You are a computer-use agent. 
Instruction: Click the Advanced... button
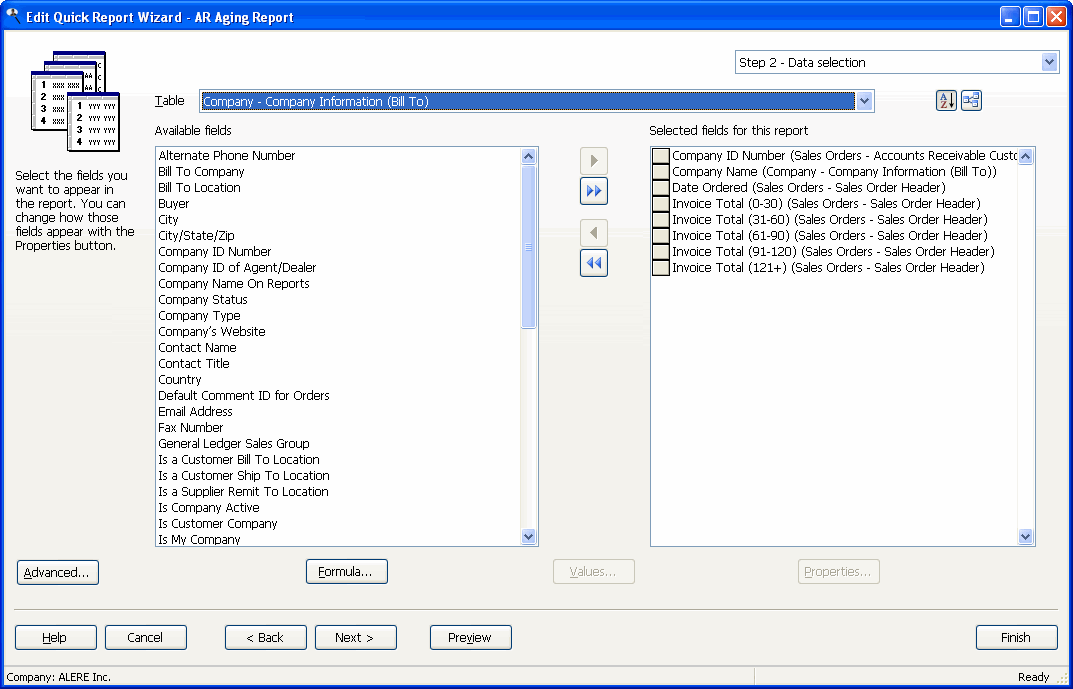[x=58, y=573]
